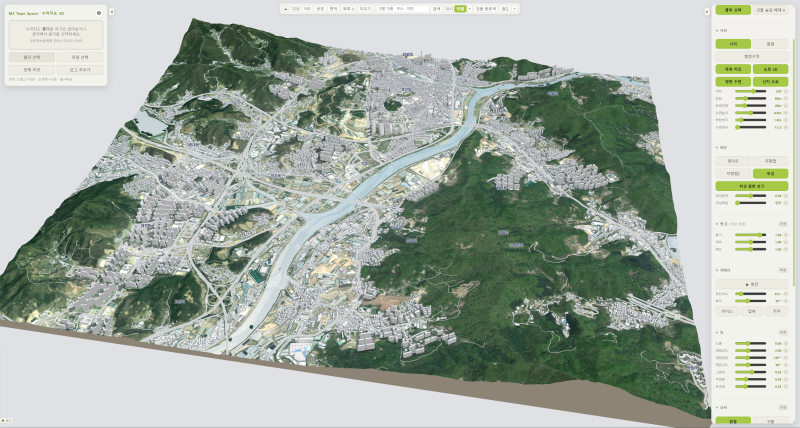Collapse the 날씨 section header
This screenshot has width=800, height=428.
(721, 408)
